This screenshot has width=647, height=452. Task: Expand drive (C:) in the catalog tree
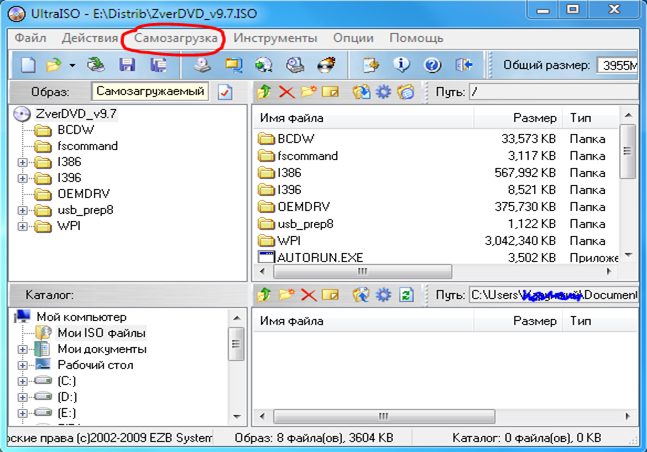(x=23, y=381)
